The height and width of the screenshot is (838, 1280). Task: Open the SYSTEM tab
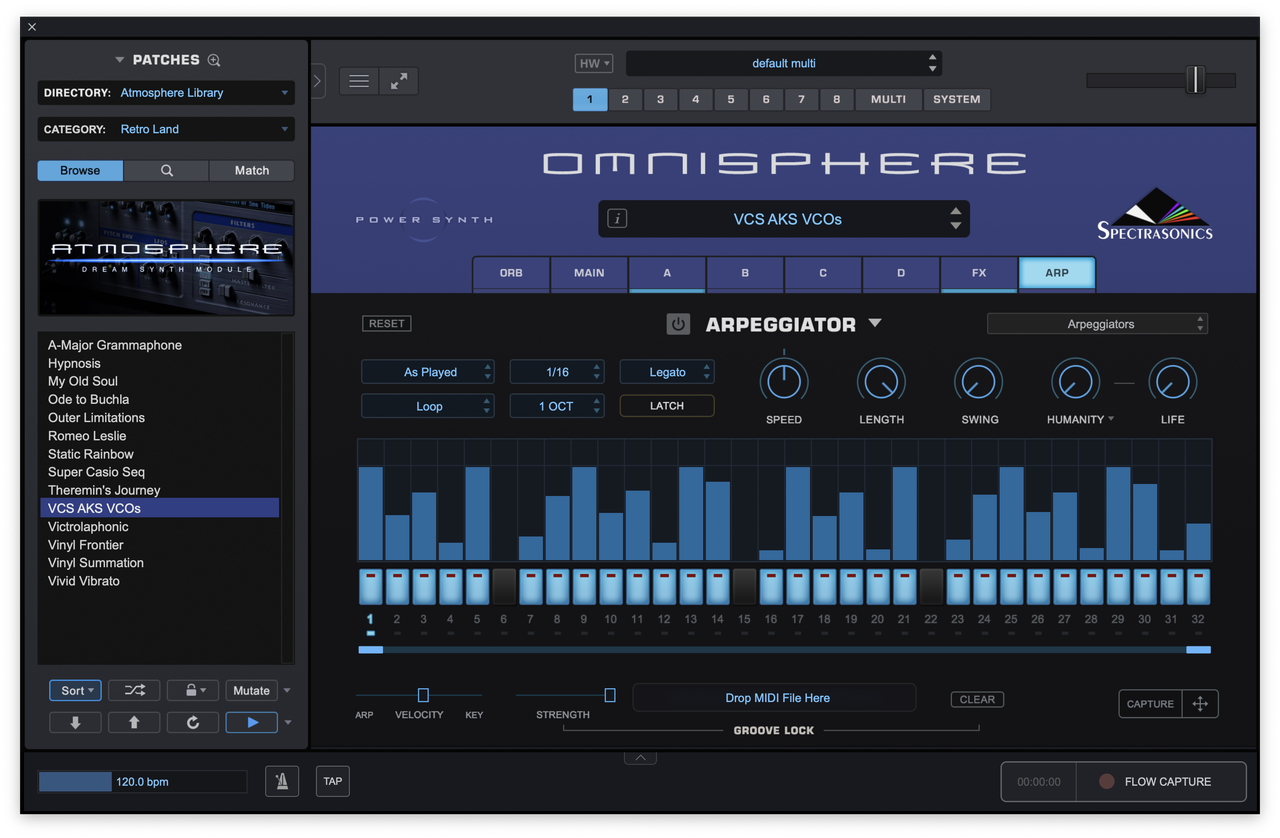click(x=957, y=99)
